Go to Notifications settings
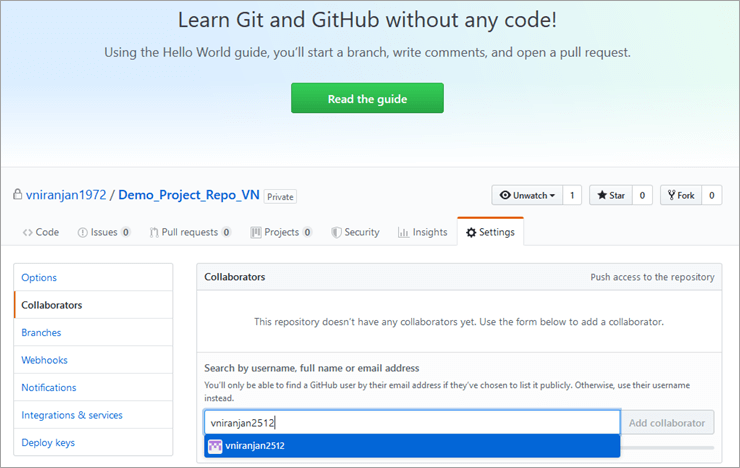The height and width of the screenshot is (468, 740). [49, 388]
